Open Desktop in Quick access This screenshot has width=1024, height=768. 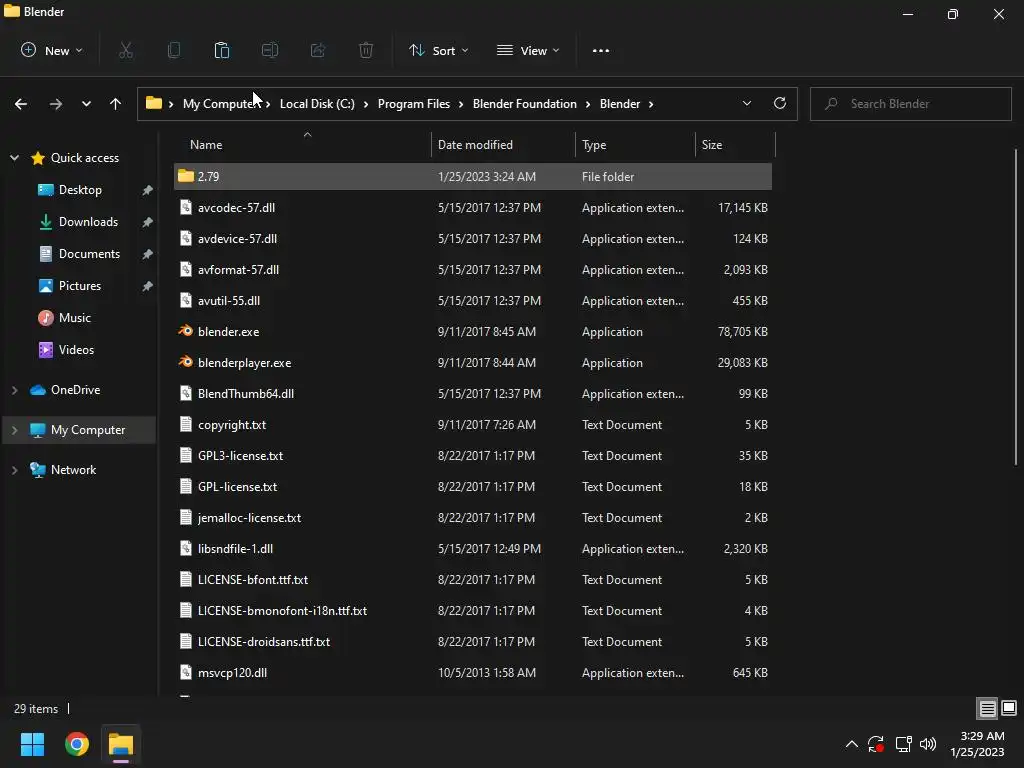[x=80, y=189]
